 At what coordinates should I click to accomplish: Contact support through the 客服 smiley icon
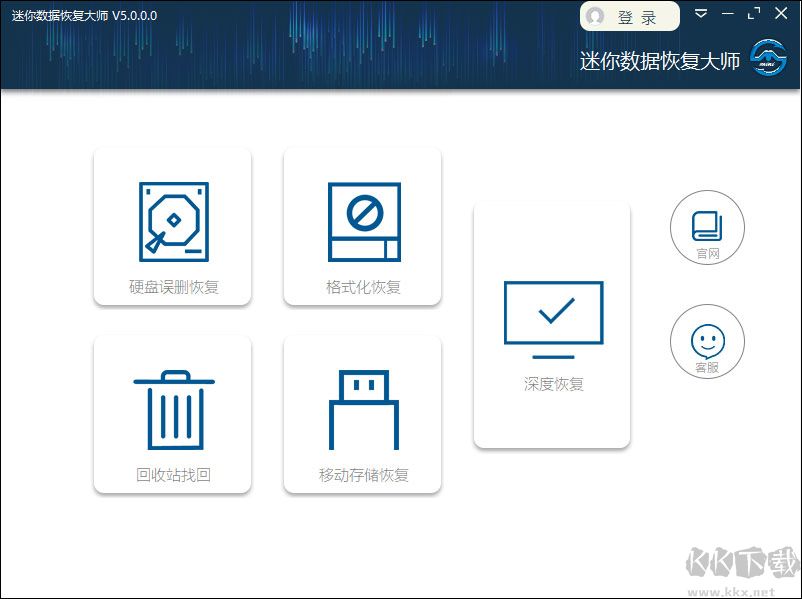[707, 341]
